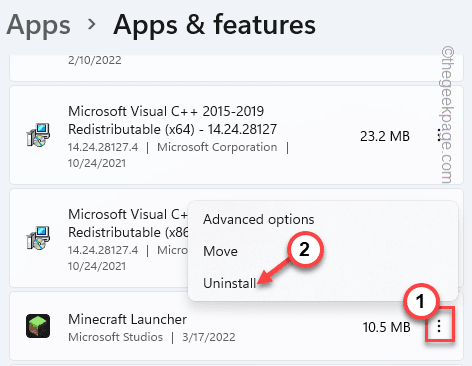The image size is (472, 366).
Task: Select Advanced options in the context menu
Action: tap(259, 220)
